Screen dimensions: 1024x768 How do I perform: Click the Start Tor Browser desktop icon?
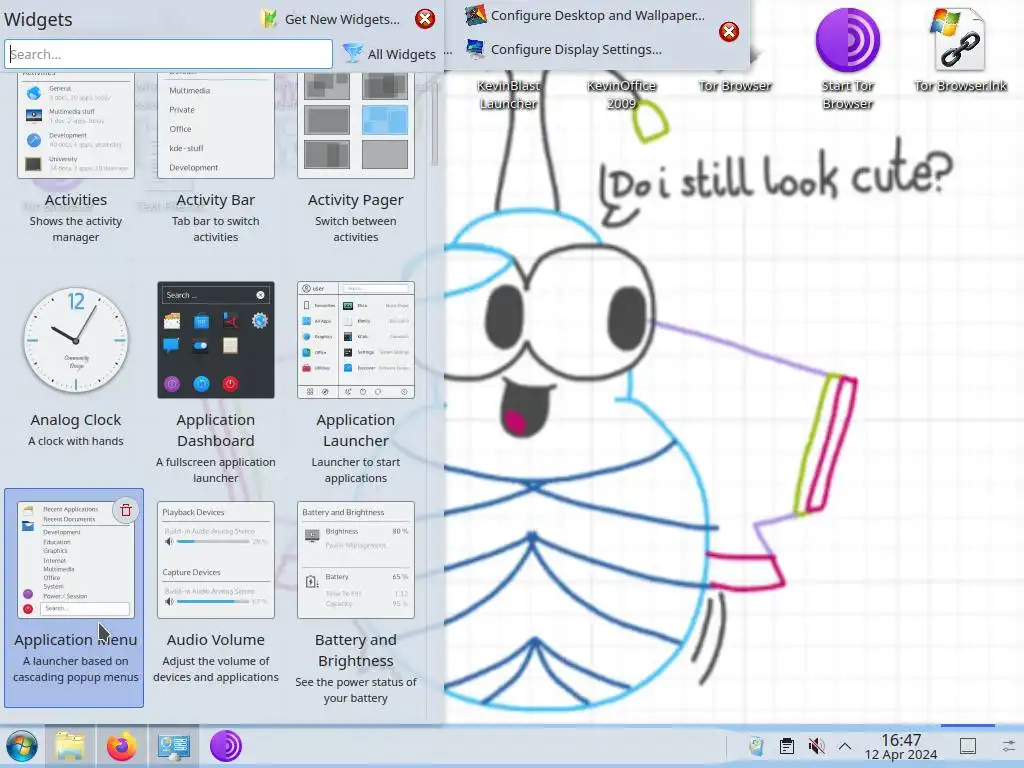[x=848, y=59]
